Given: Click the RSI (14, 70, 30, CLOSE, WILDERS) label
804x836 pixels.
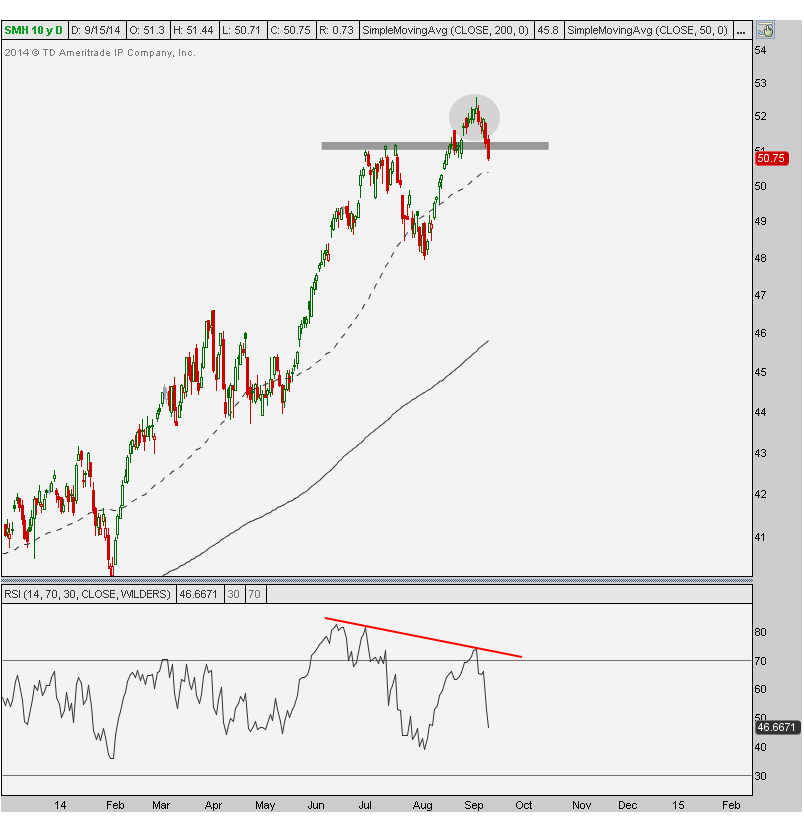Looking at the screenshot, I should coord(87,594).
